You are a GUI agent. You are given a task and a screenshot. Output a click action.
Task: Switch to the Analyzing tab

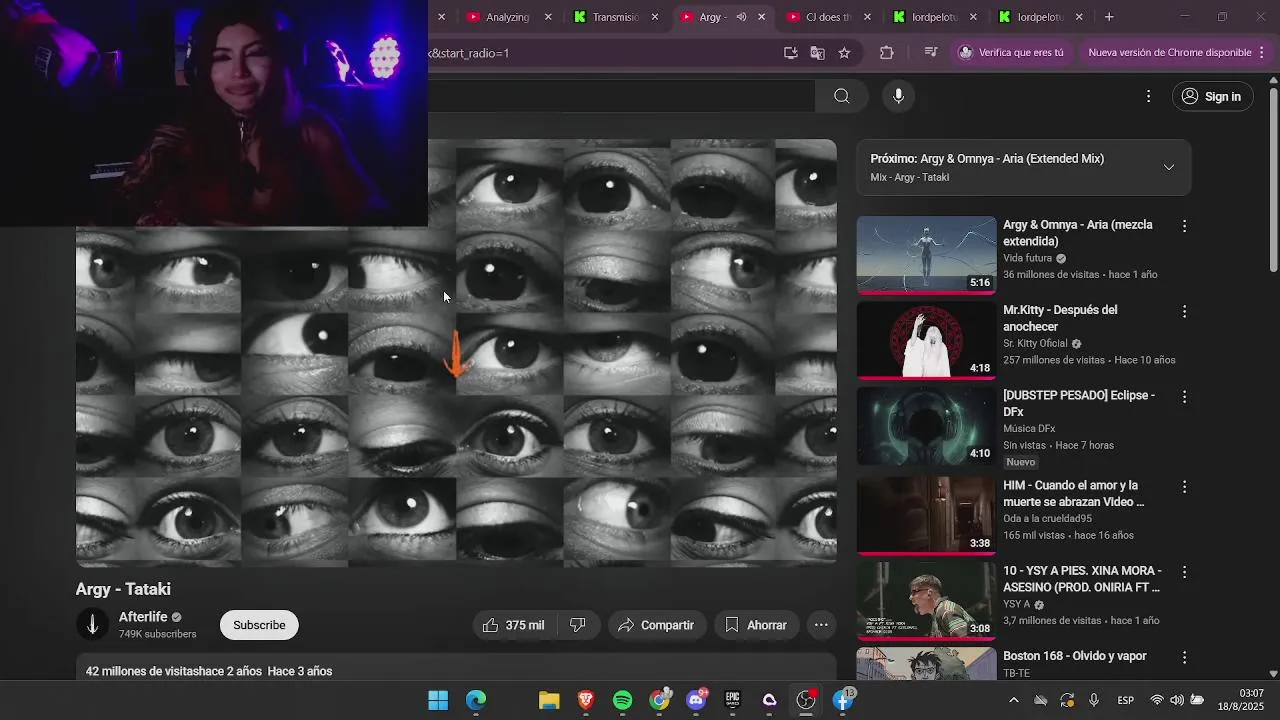point(508,17)
